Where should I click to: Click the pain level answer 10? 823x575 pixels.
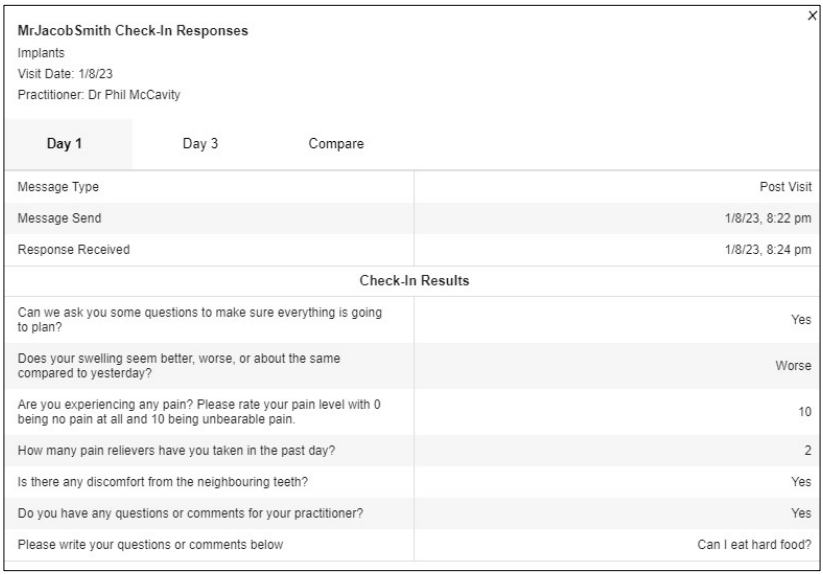(x=805, y=412)
